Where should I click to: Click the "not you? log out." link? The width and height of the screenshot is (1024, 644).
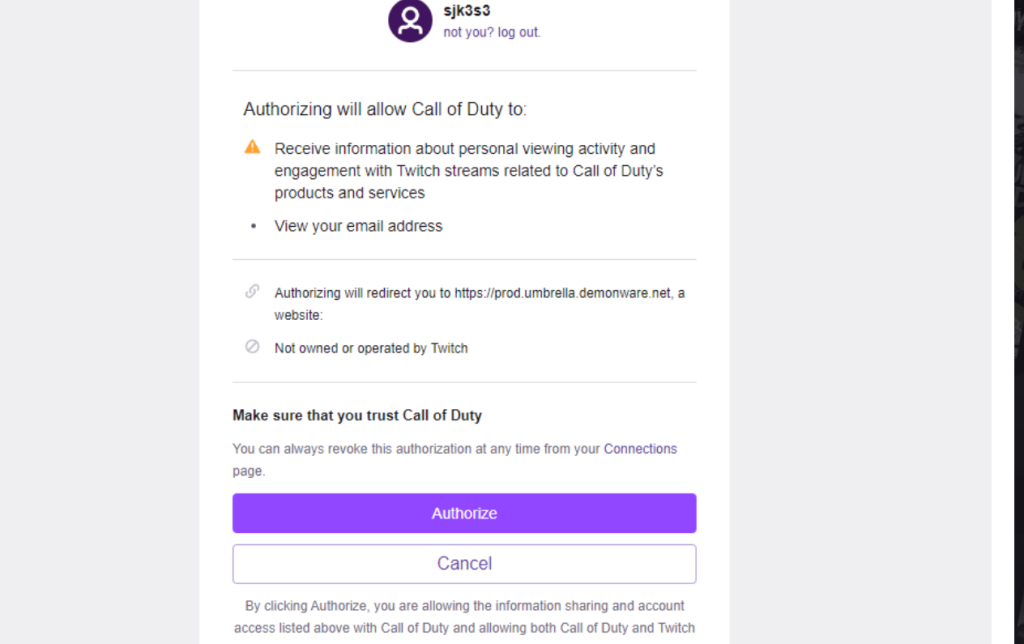492,32
